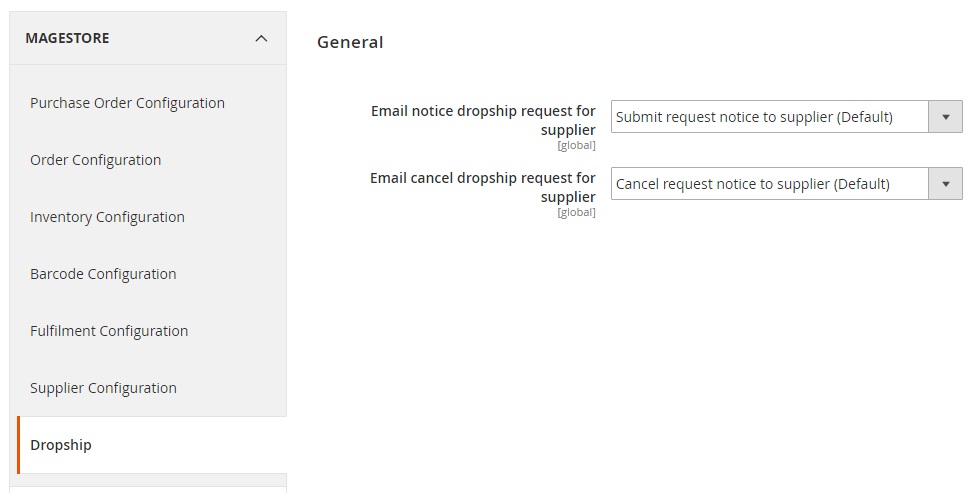Open the 'Cancel request notice to supplier' dropdown
This screenshot has width=975, height=493.
pos(787,183)
